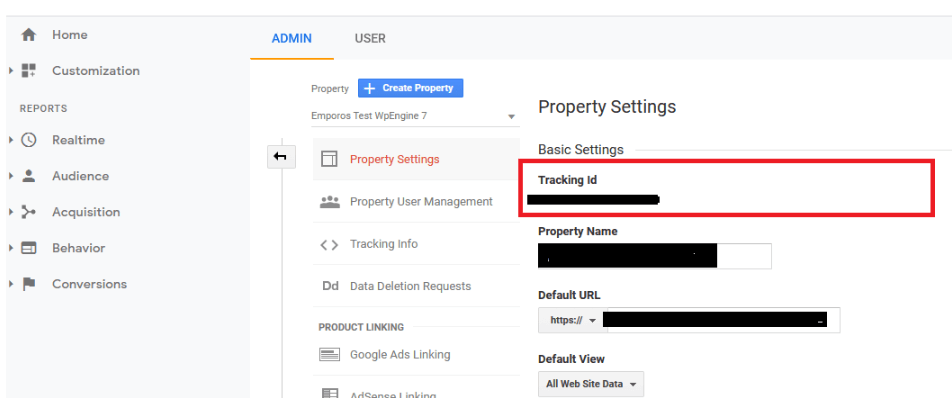Open the Customization dashboard icon
This screenshot has height=398, width=952.
29,70
